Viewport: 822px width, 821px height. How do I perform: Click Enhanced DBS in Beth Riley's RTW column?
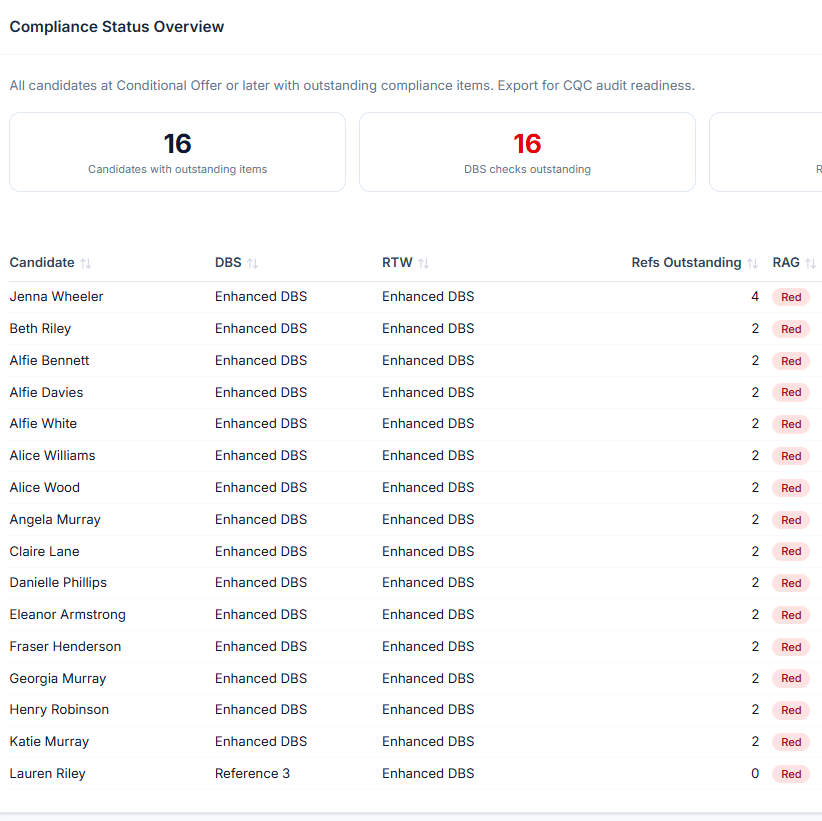click(x=428, y=328)
